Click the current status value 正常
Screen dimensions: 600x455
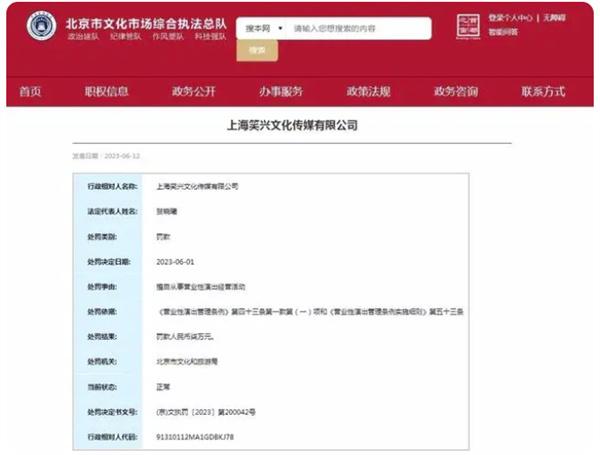tap(163, 387)
